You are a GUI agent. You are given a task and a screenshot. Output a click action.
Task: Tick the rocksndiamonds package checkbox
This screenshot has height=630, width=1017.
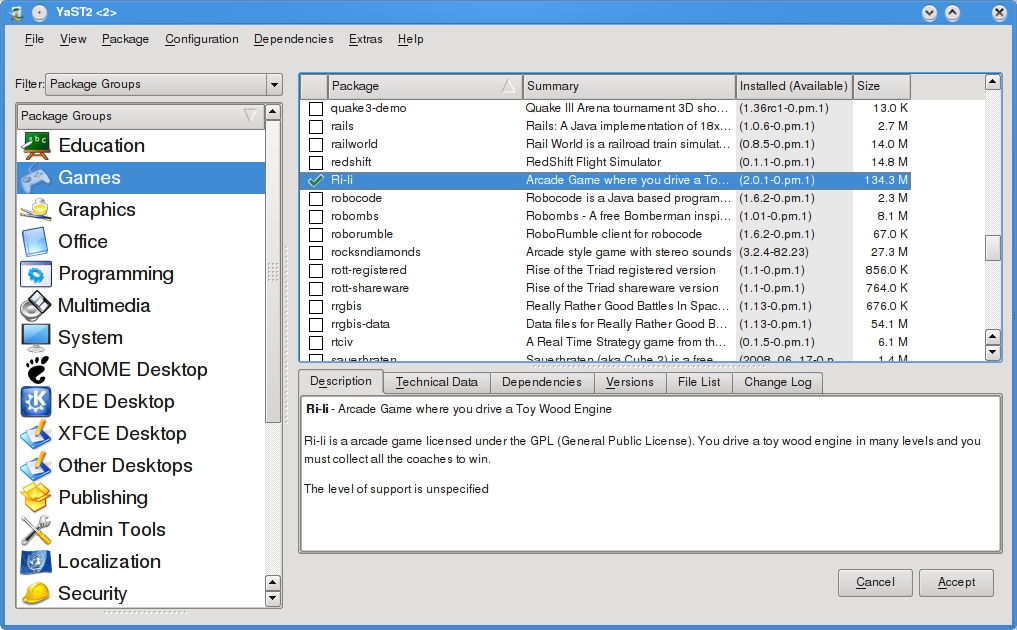tap(316, 252)
